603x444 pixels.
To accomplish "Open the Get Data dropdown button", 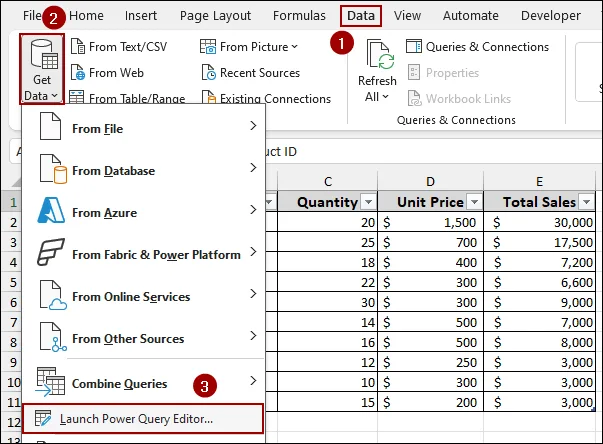I will pos(42,69).
